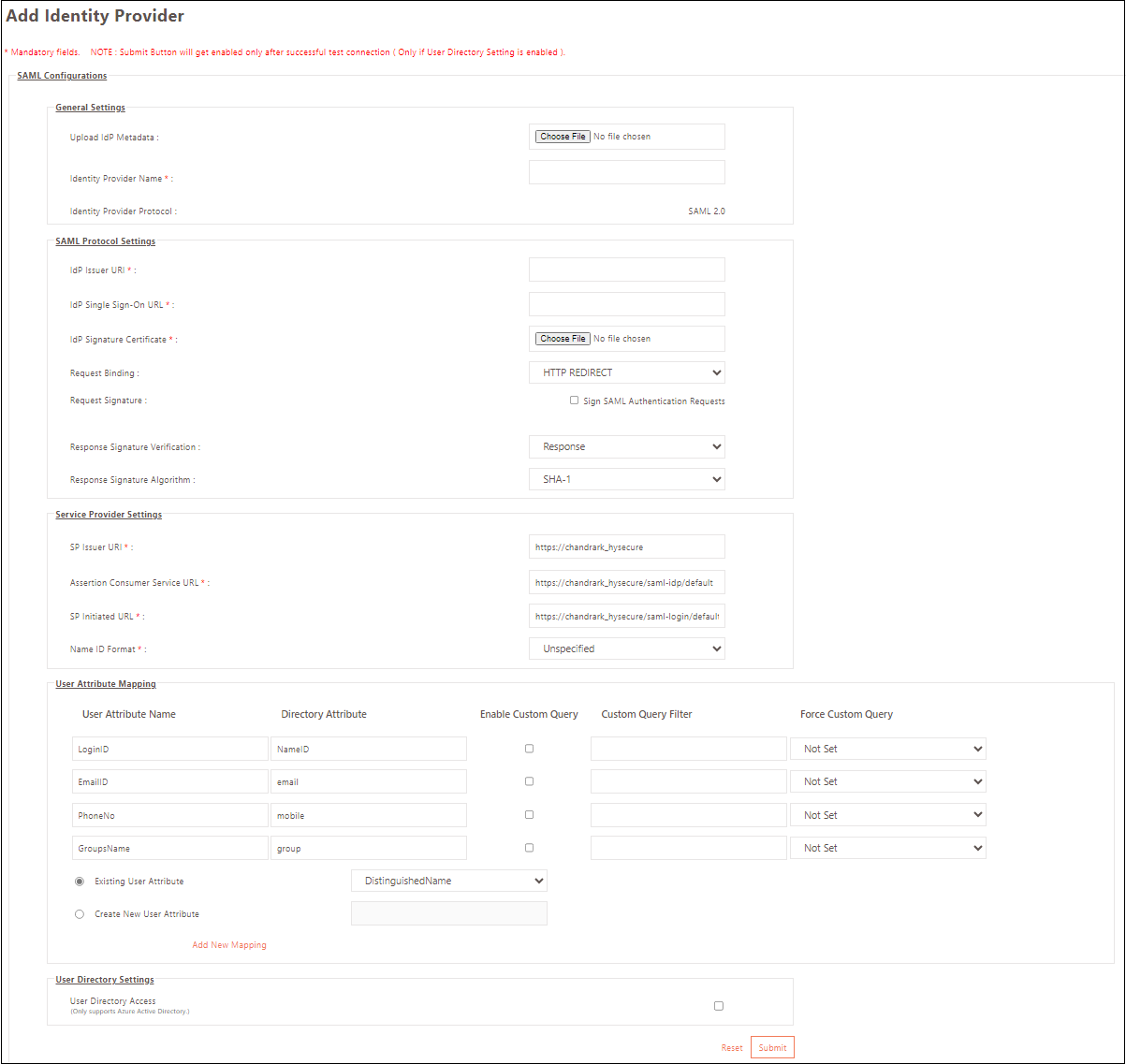Click the Add New Mapping link
Image resolution: width=1126 pixels, height=1064 pixels.
(229, 945)
